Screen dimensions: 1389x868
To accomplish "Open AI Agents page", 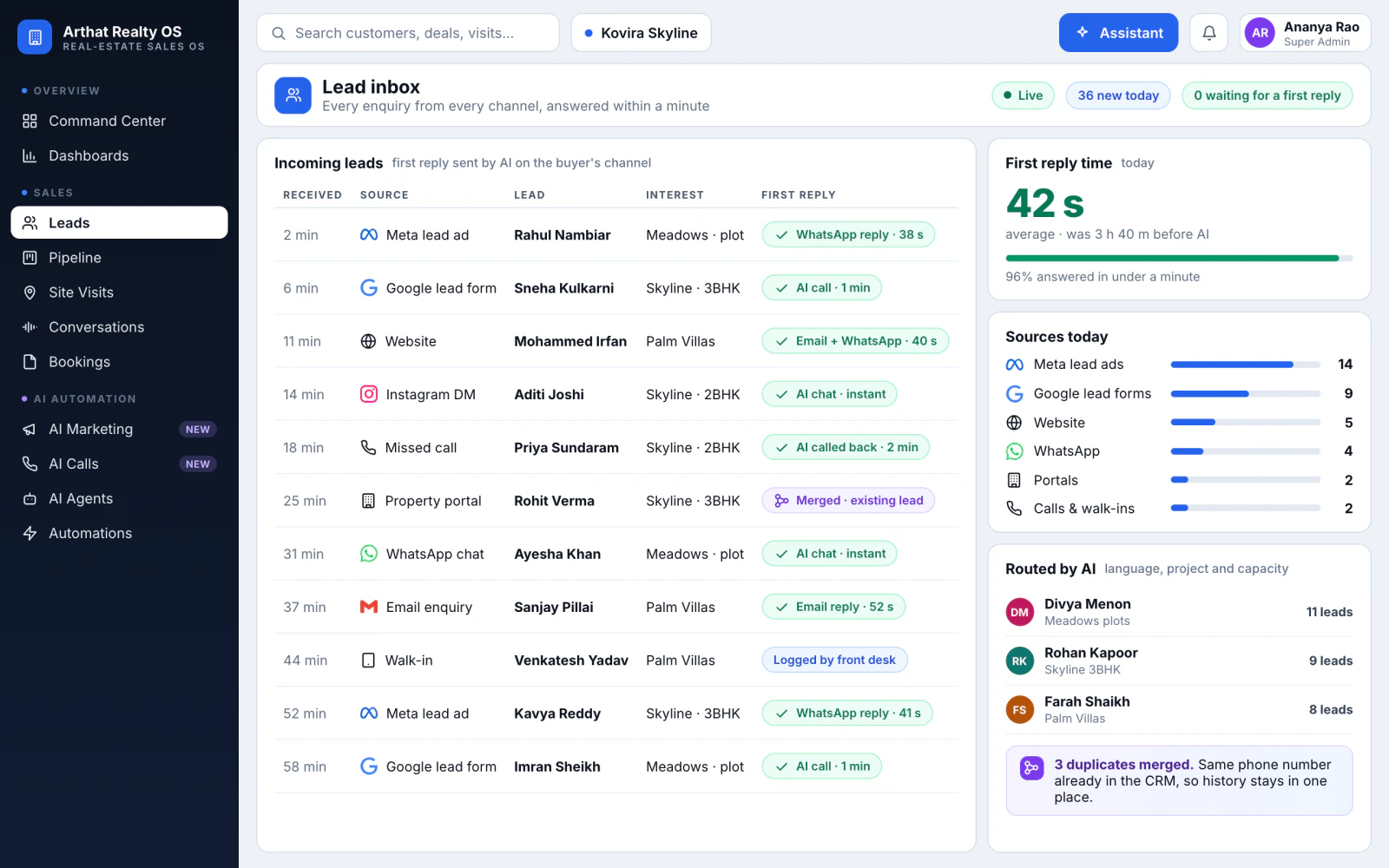I will coord(119,498).
